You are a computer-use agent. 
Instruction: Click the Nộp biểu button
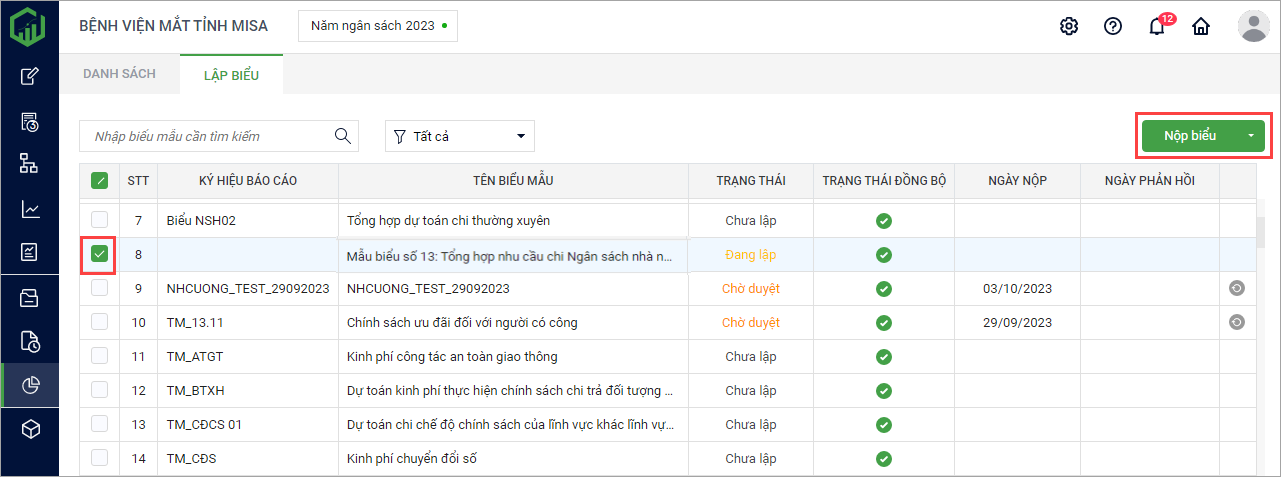pos(1189,136)
